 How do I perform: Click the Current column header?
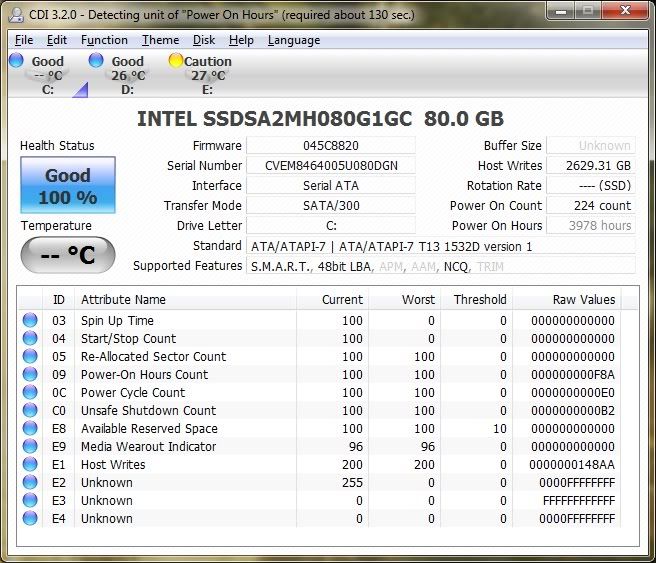333,299
